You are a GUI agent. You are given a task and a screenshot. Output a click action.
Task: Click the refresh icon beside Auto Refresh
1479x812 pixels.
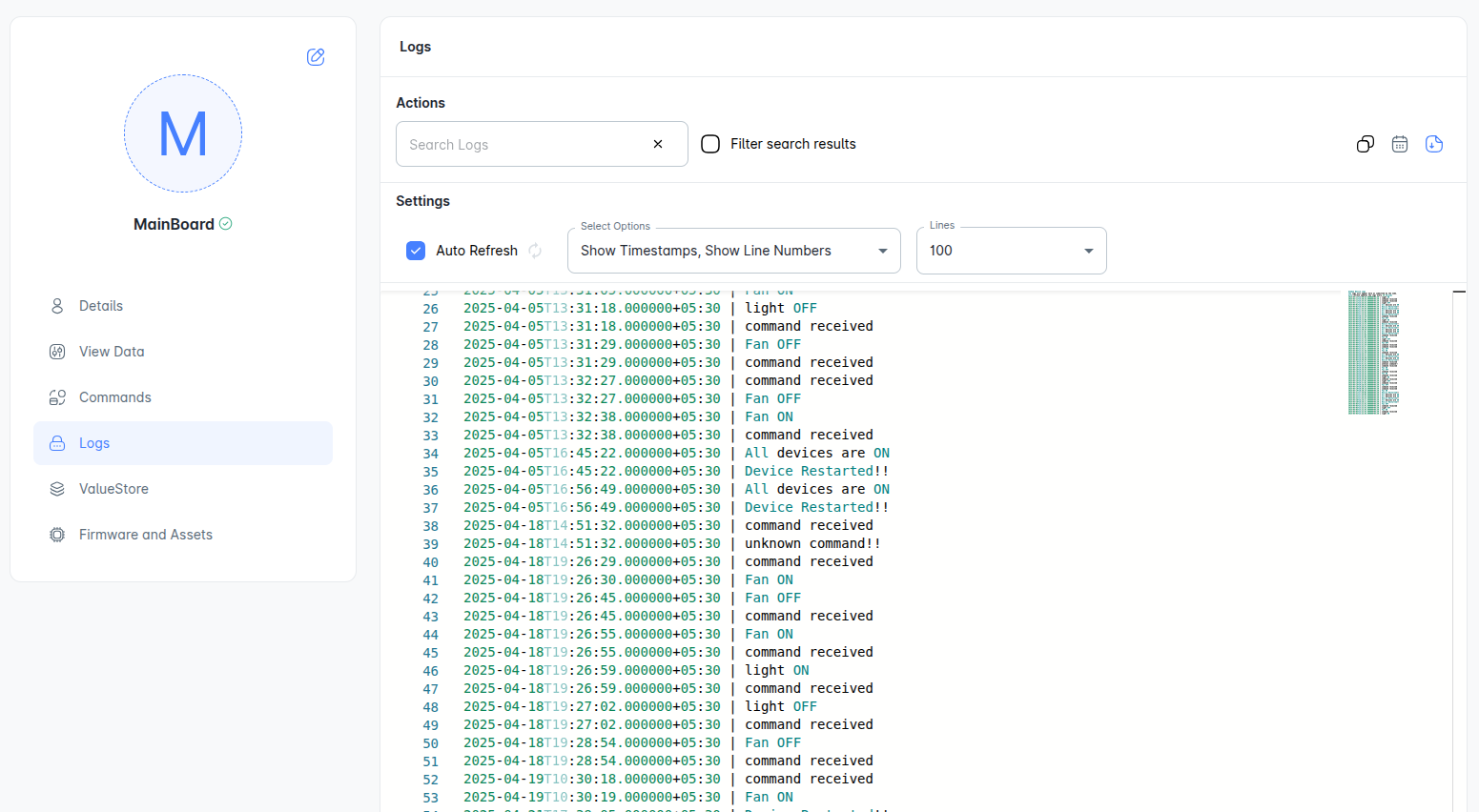coord(535,251)
